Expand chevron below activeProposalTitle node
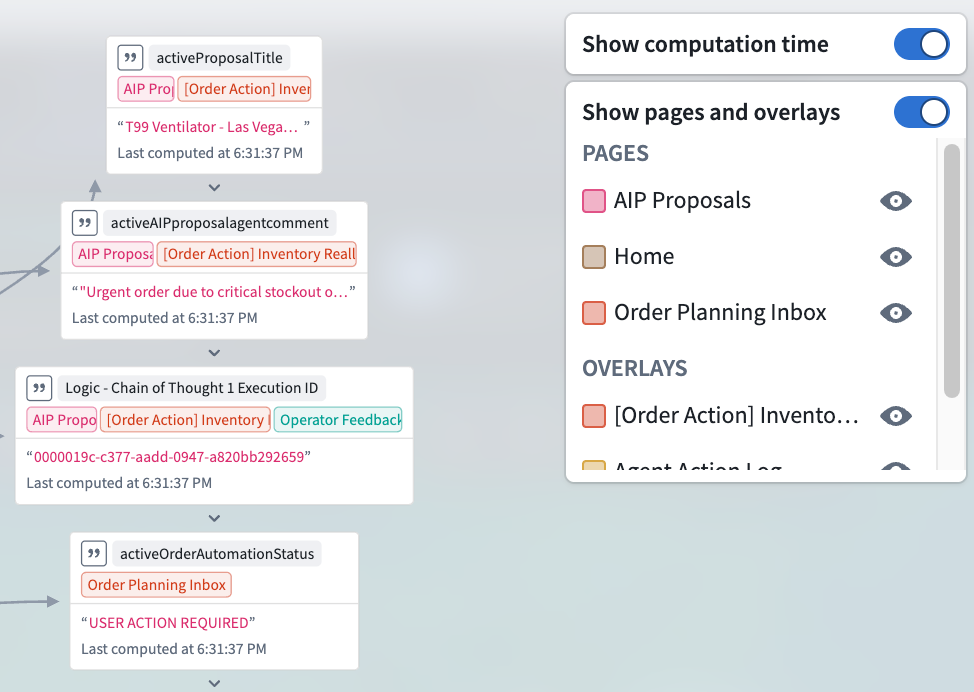 (214, 188)
